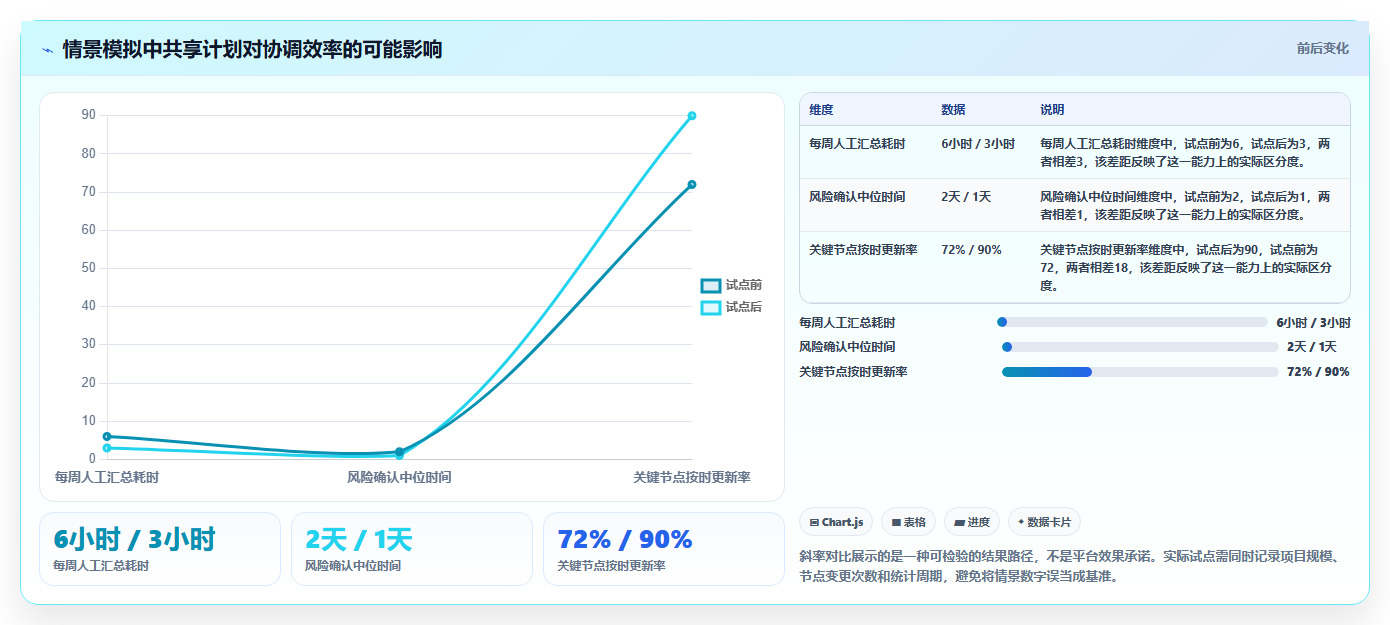This screenshot has height=625, width=1390.
Task: Click progress value 72% / 90% at right
Action: click(x=1318, y=372)
